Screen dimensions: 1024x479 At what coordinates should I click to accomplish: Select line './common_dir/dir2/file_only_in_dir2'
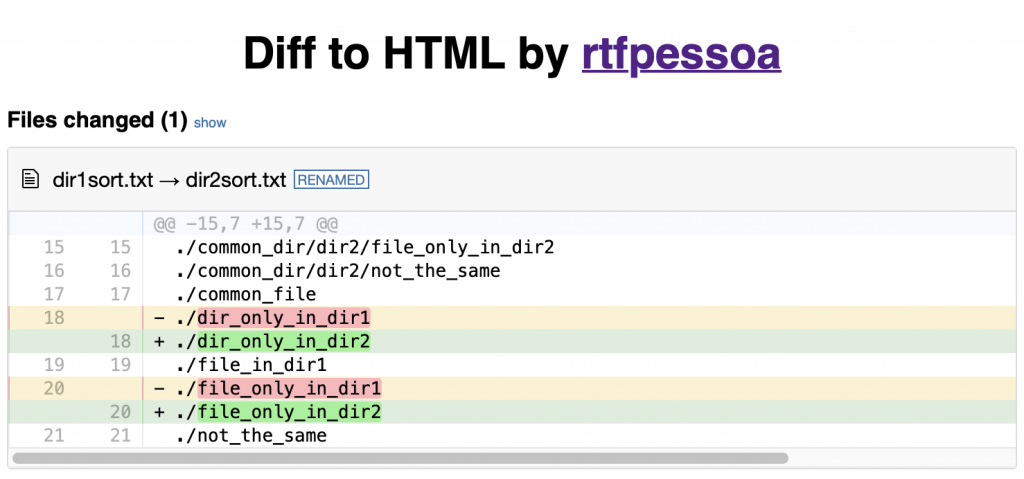[x=365, y=248]
